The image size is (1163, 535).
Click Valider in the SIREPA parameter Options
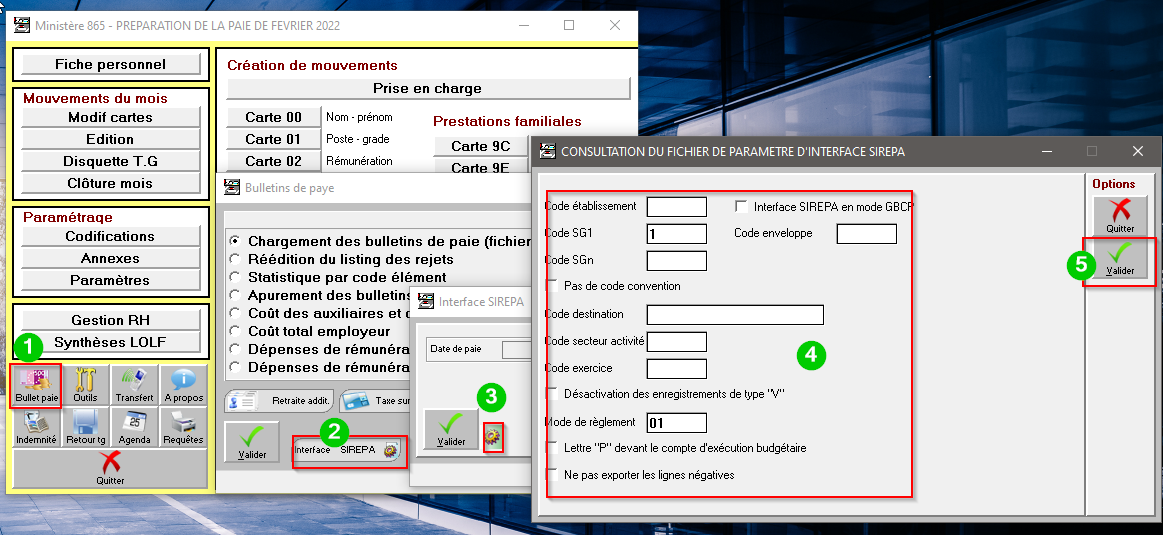[x=1120, y=260]
